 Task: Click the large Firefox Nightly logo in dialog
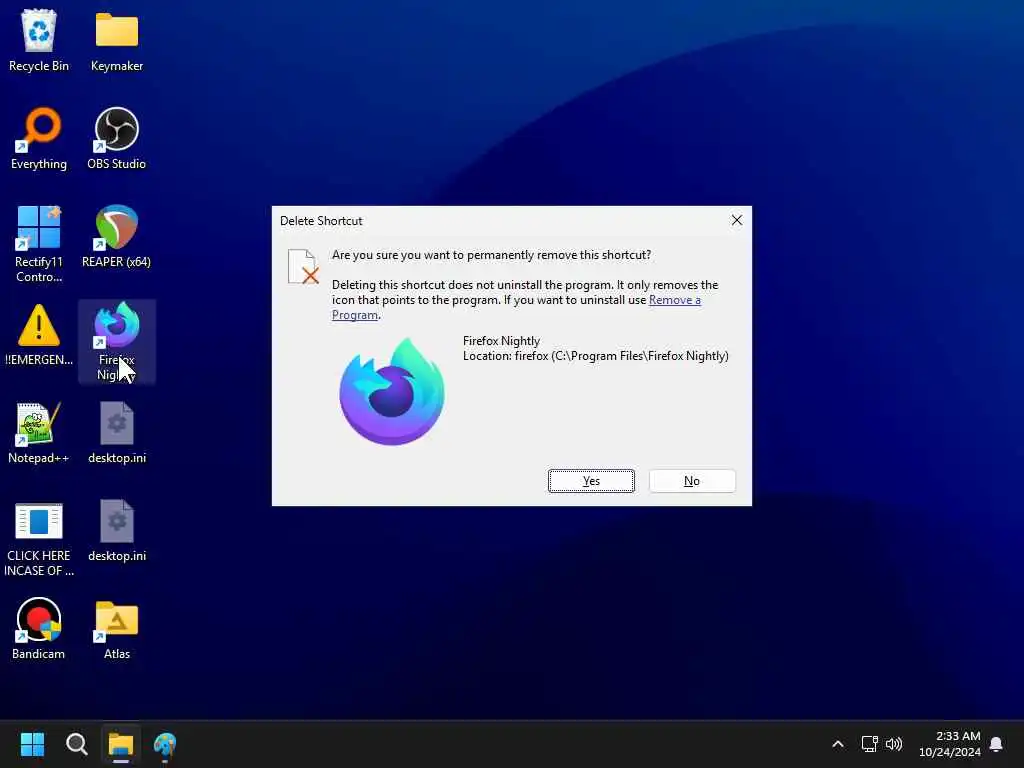392,391
